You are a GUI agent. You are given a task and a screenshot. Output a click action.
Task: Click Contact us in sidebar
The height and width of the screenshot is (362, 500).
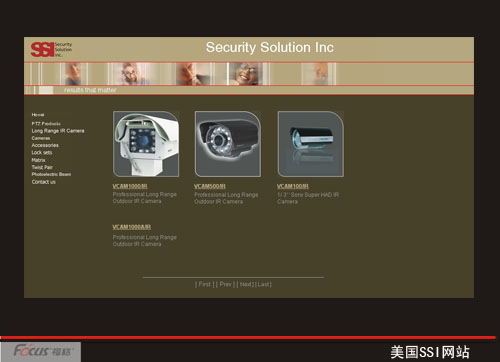[x=44, y=182]
